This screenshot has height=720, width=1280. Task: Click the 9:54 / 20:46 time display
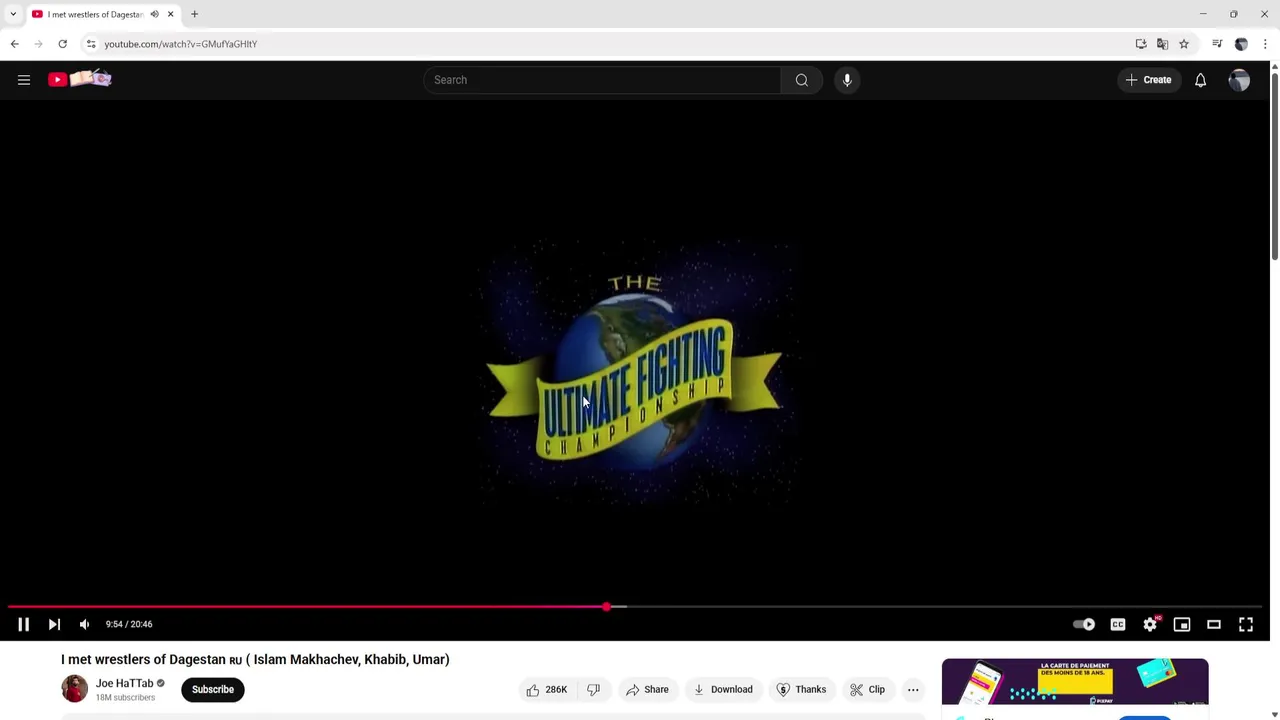(129, 624)
